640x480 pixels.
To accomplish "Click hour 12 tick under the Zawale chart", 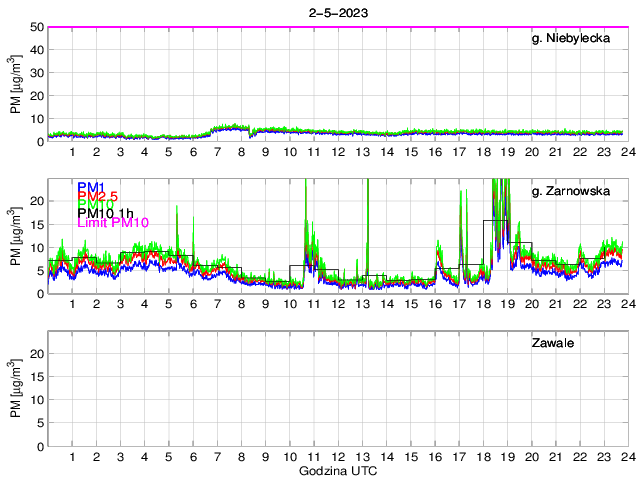I will point(338,457).
